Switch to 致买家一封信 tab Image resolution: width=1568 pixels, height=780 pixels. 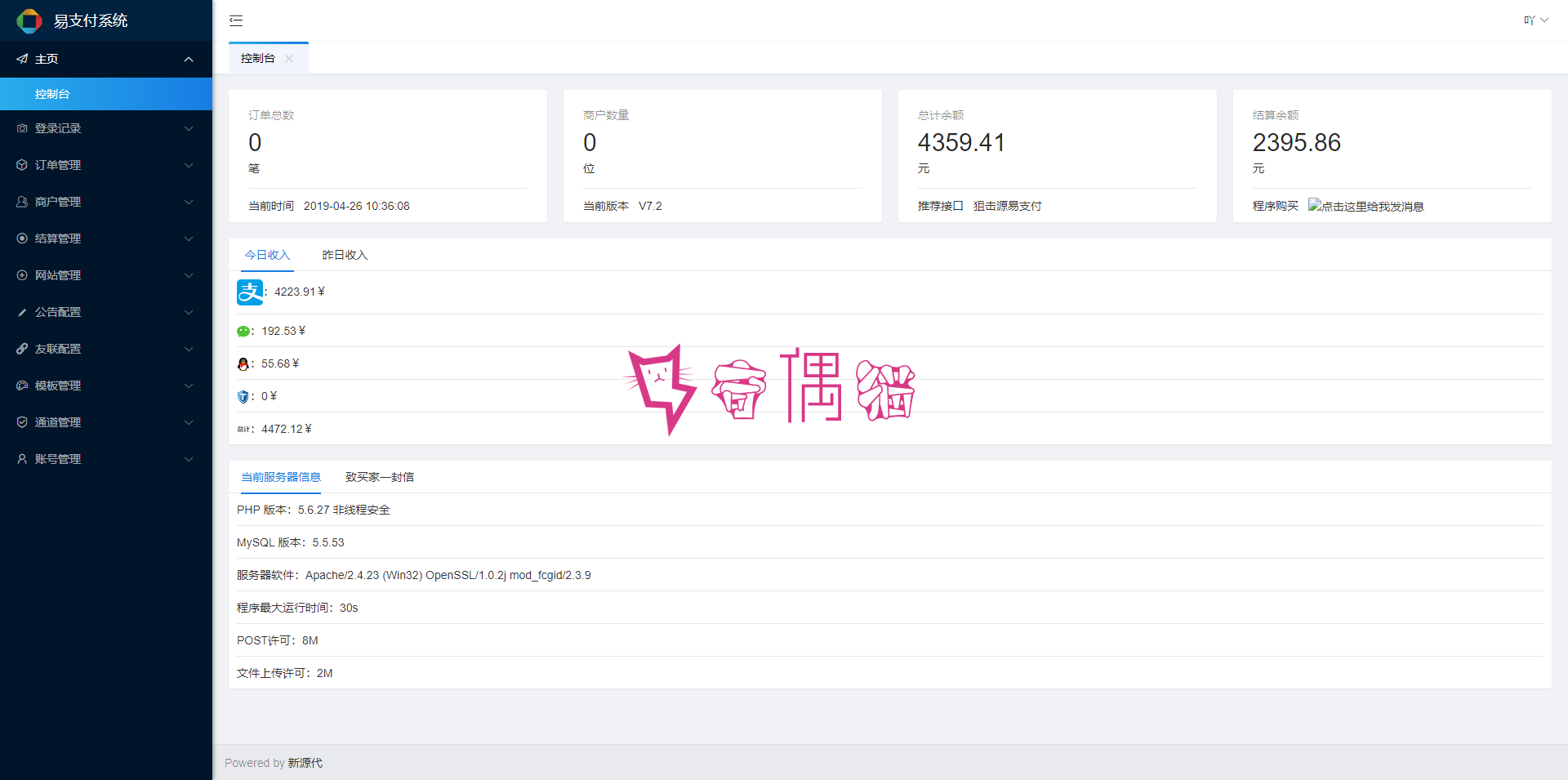380,477
